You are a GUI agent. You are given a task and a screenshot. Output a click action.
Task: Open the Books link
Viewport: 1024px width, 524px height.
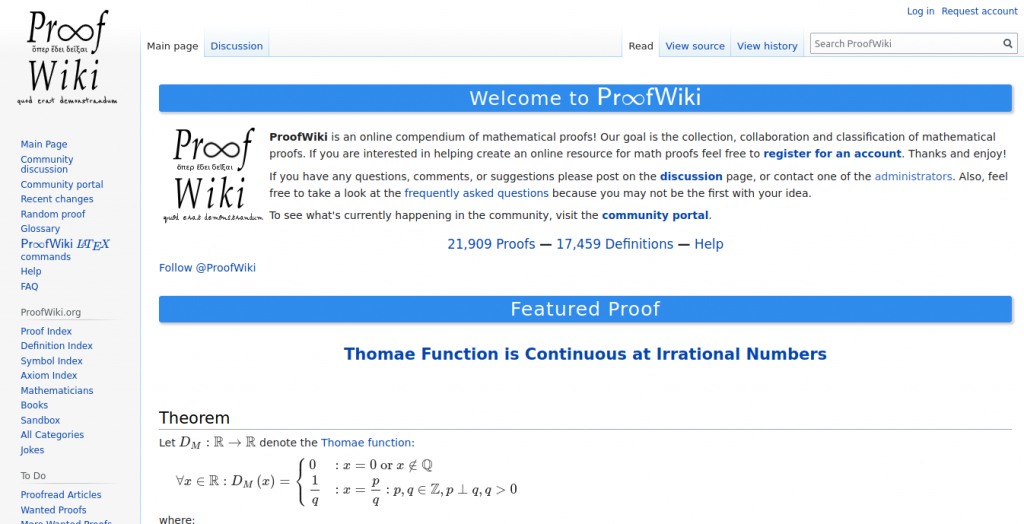click(x=34, y=405)
